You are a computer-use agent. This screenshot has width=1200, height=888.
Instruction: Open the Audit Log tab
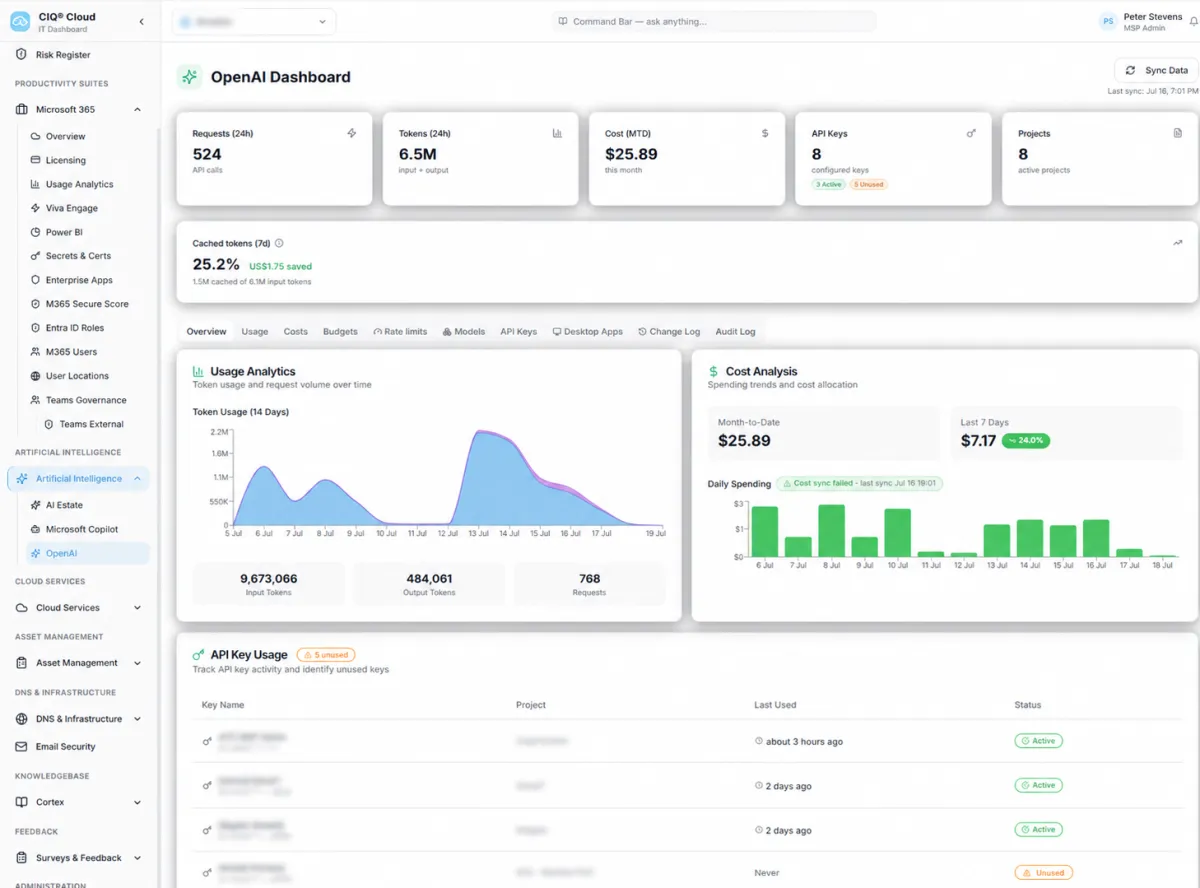coord(735,331)
